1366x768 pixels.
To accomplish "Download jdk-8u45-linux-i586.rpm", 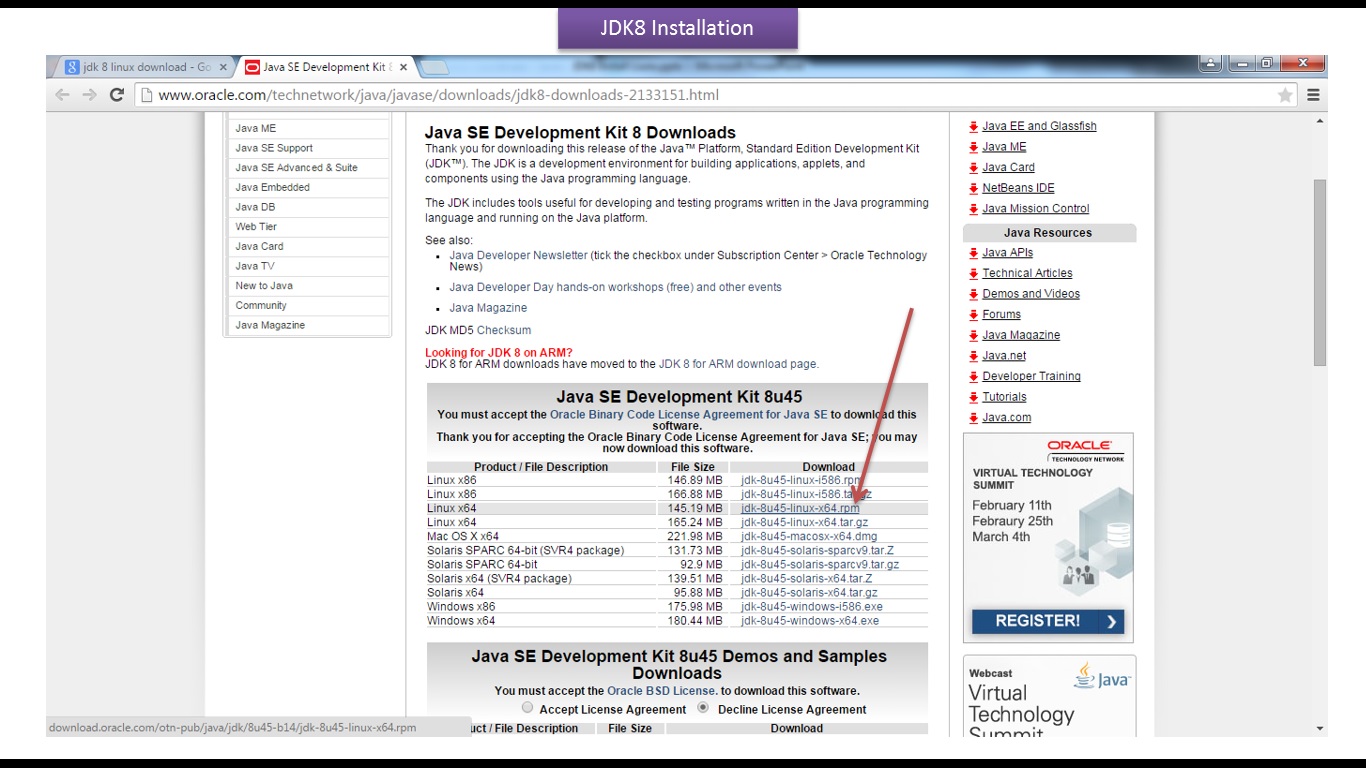I will pyautogui.click(x=801, y=480).
